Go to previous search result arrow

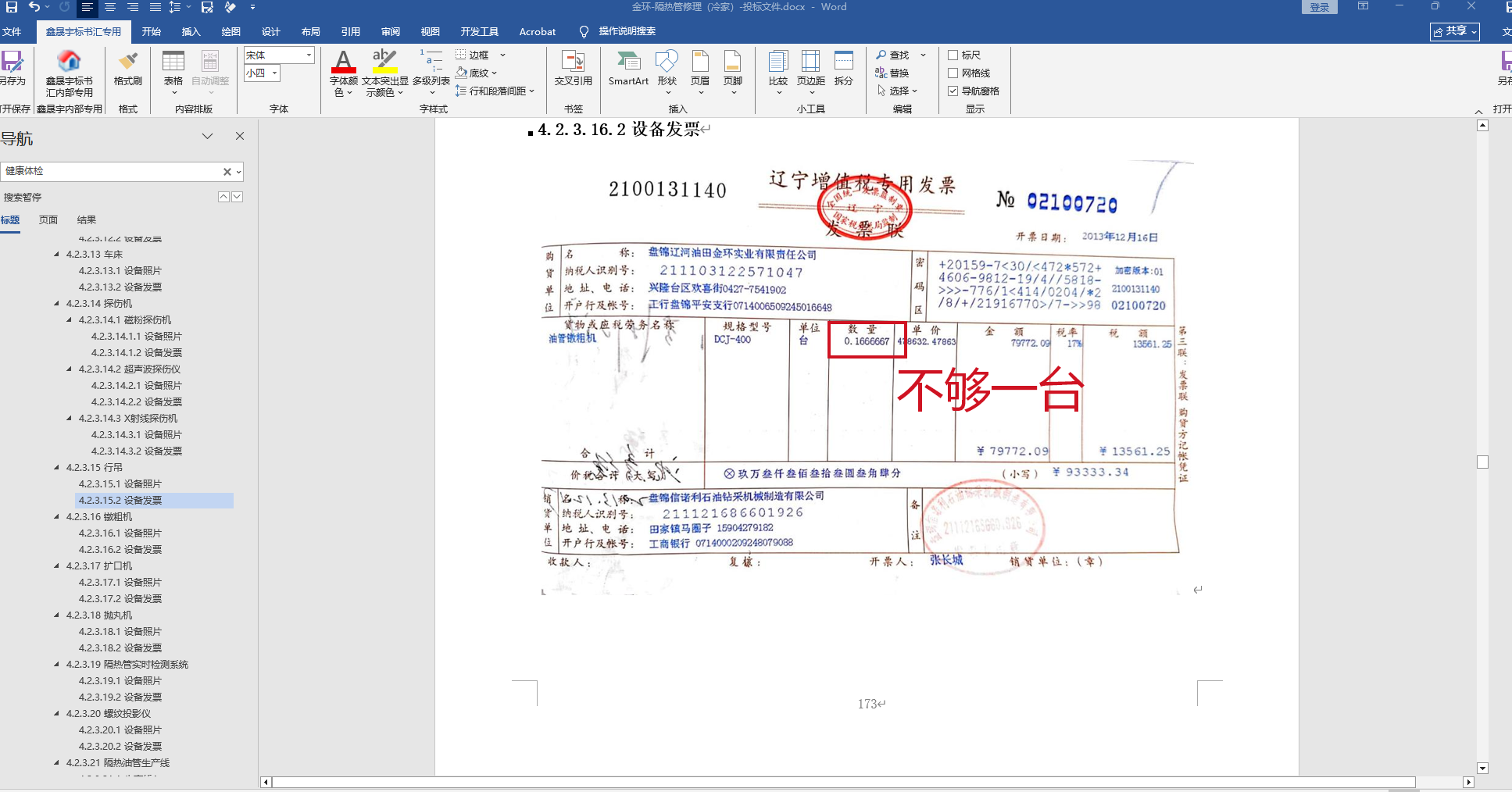pos(223,197)
